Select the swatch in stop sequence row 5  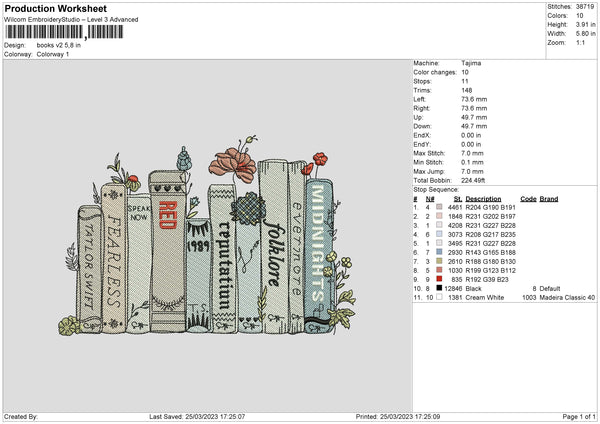tap(439, 243)
